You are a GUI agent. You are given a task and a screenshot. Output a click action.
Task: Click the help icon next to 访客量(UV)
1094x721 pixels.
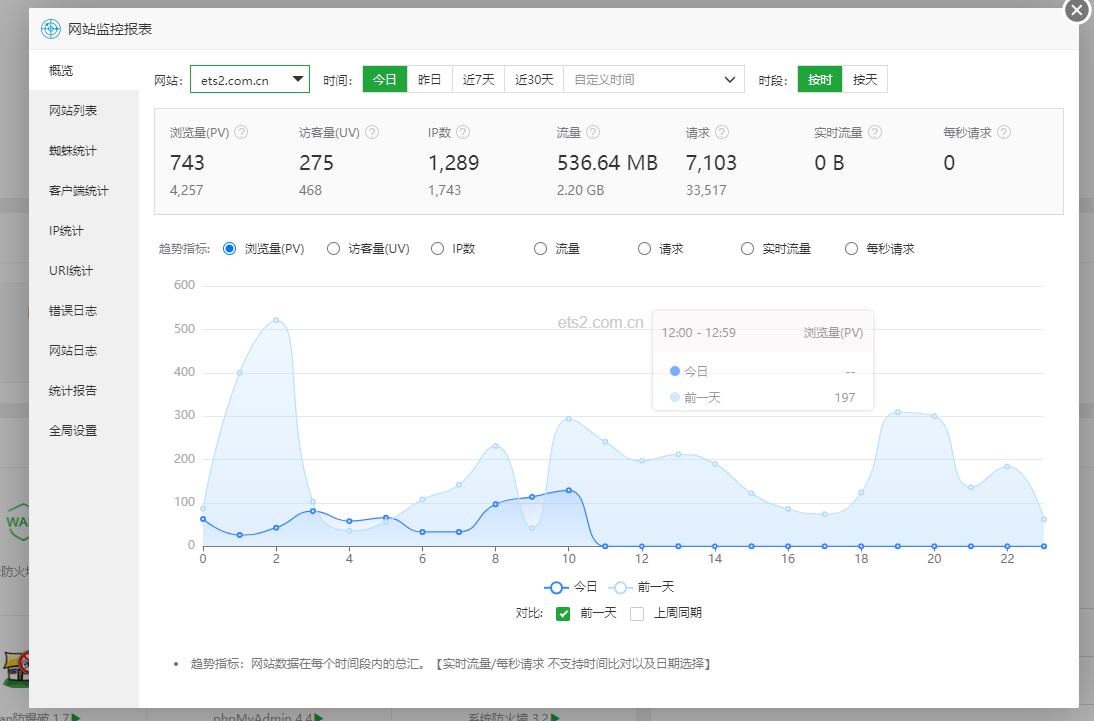coord(372,132)
